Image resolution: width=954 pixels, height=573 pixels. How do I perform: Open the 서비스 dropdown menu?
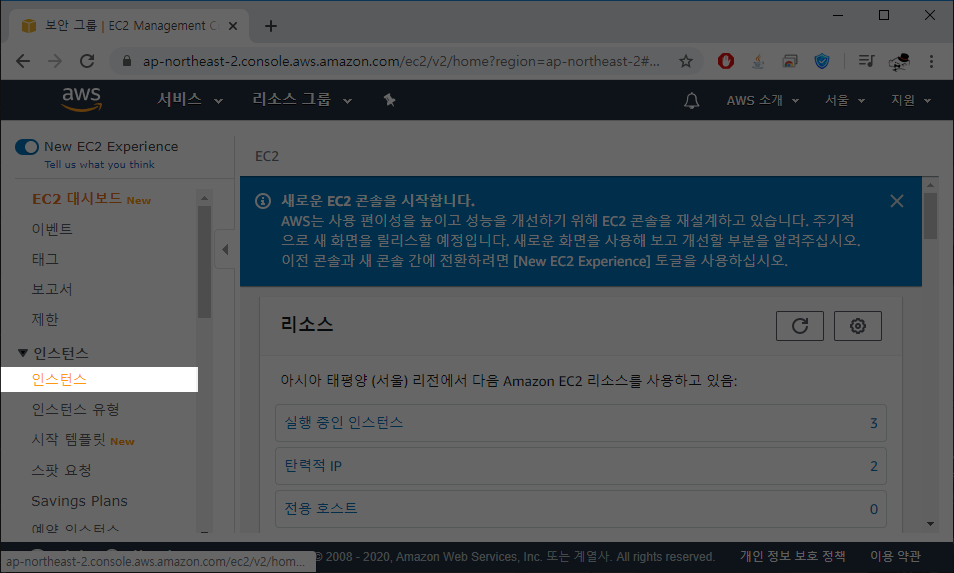tap(190, 100)
